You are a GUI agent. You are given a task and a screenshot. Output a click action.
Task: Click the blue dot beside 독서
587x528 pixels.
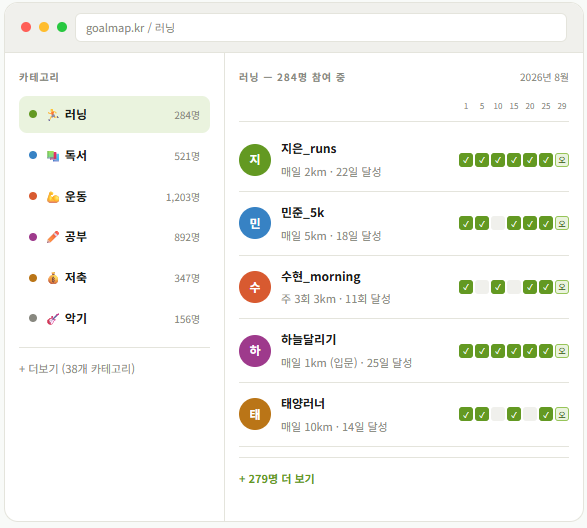[33, 155]
